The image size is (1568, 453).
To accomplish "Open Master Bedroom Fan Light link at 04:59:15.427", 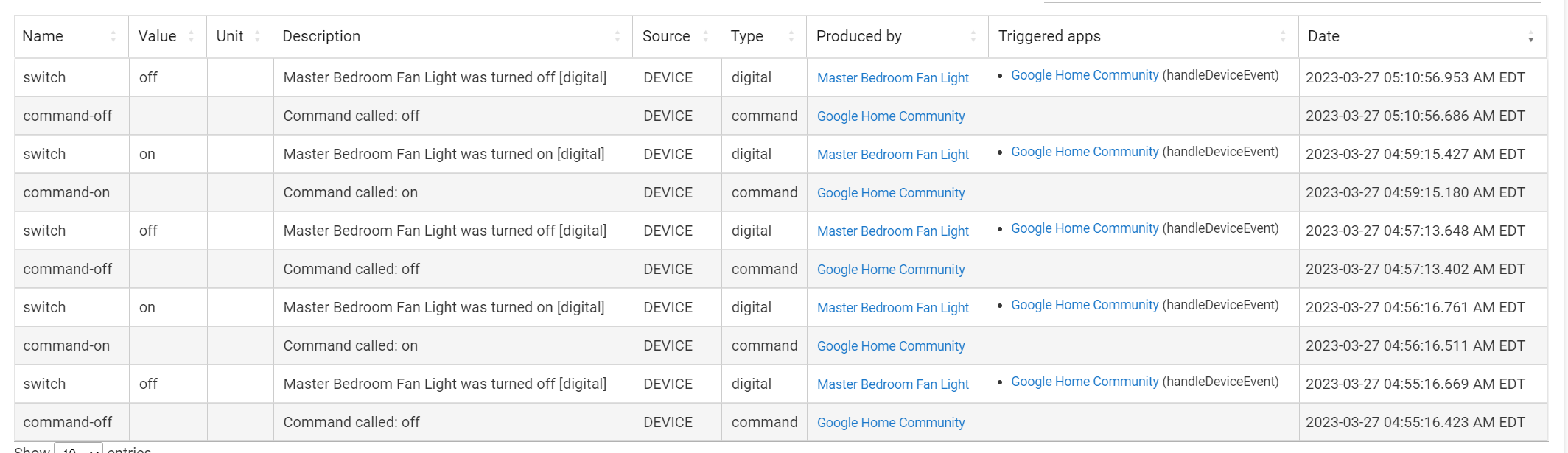I will point(892,155).
